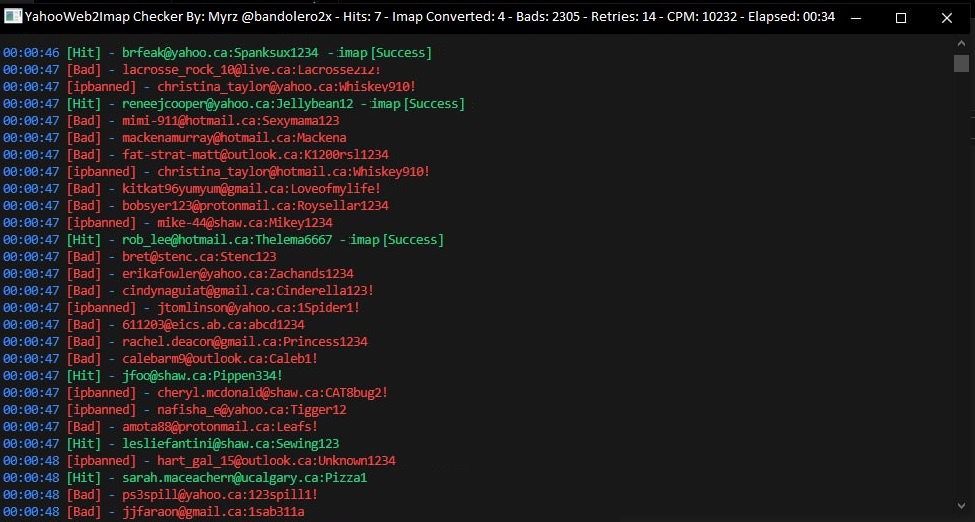The height and width of the screenshot is (522, 975).
Task: Click the scrollbar up arrow
Action: [x=961, y=44]
